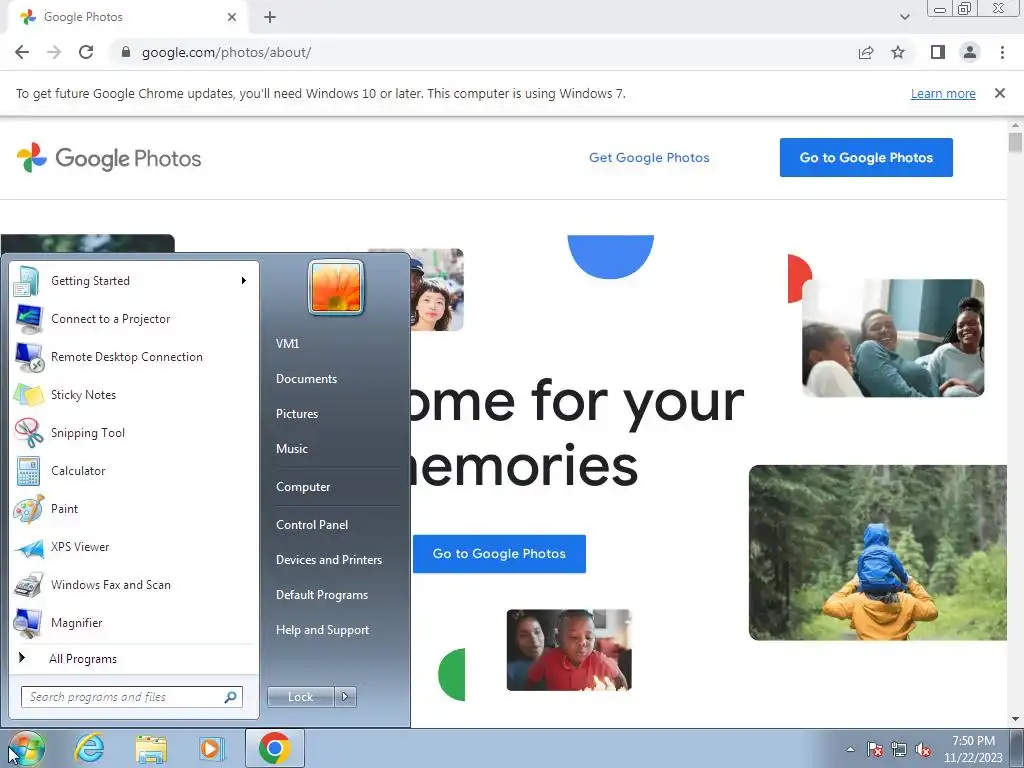
Task: Click the user account flower picture
Action: click(336, 287)
